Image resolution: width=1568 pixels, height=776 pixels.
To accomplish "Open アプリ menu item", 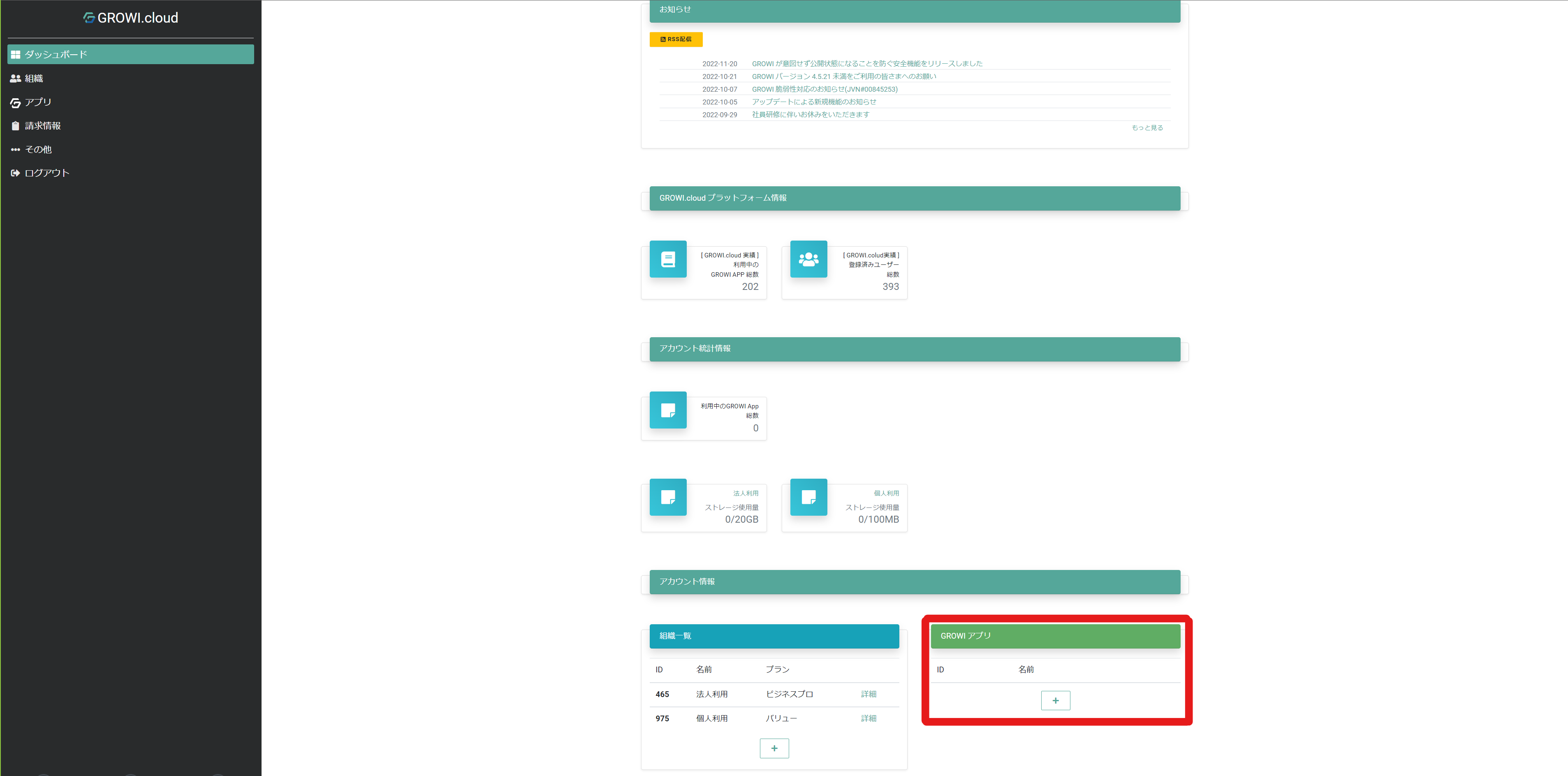I will click(x=38, y=102).
